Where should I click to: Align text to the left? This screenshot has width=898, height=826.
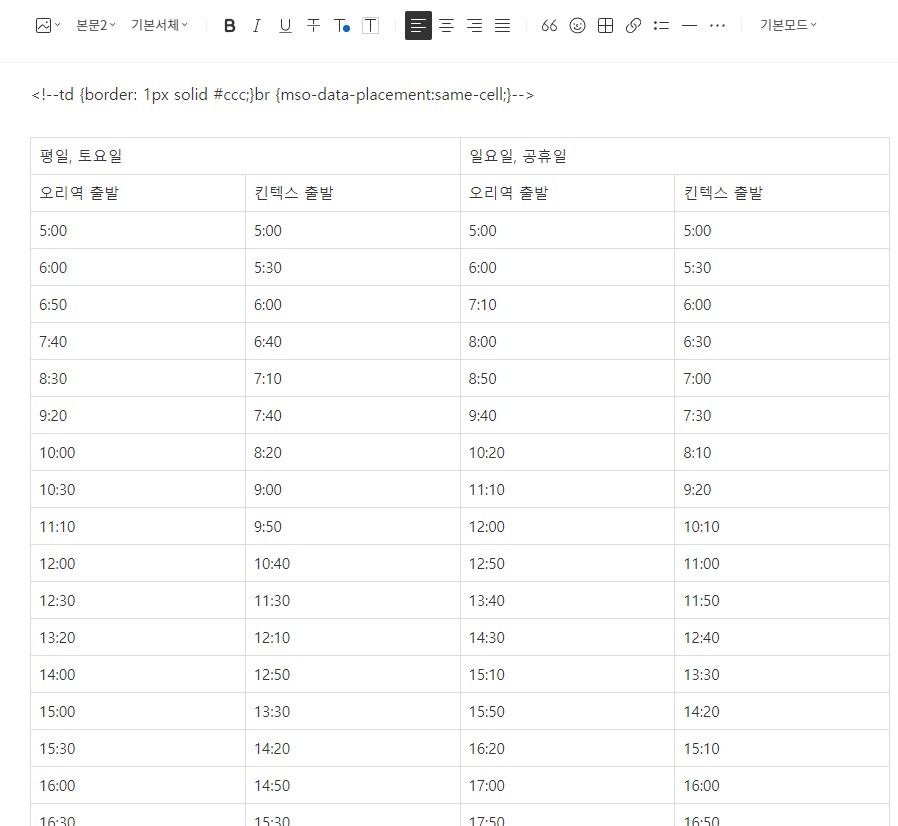pos(418,26)
